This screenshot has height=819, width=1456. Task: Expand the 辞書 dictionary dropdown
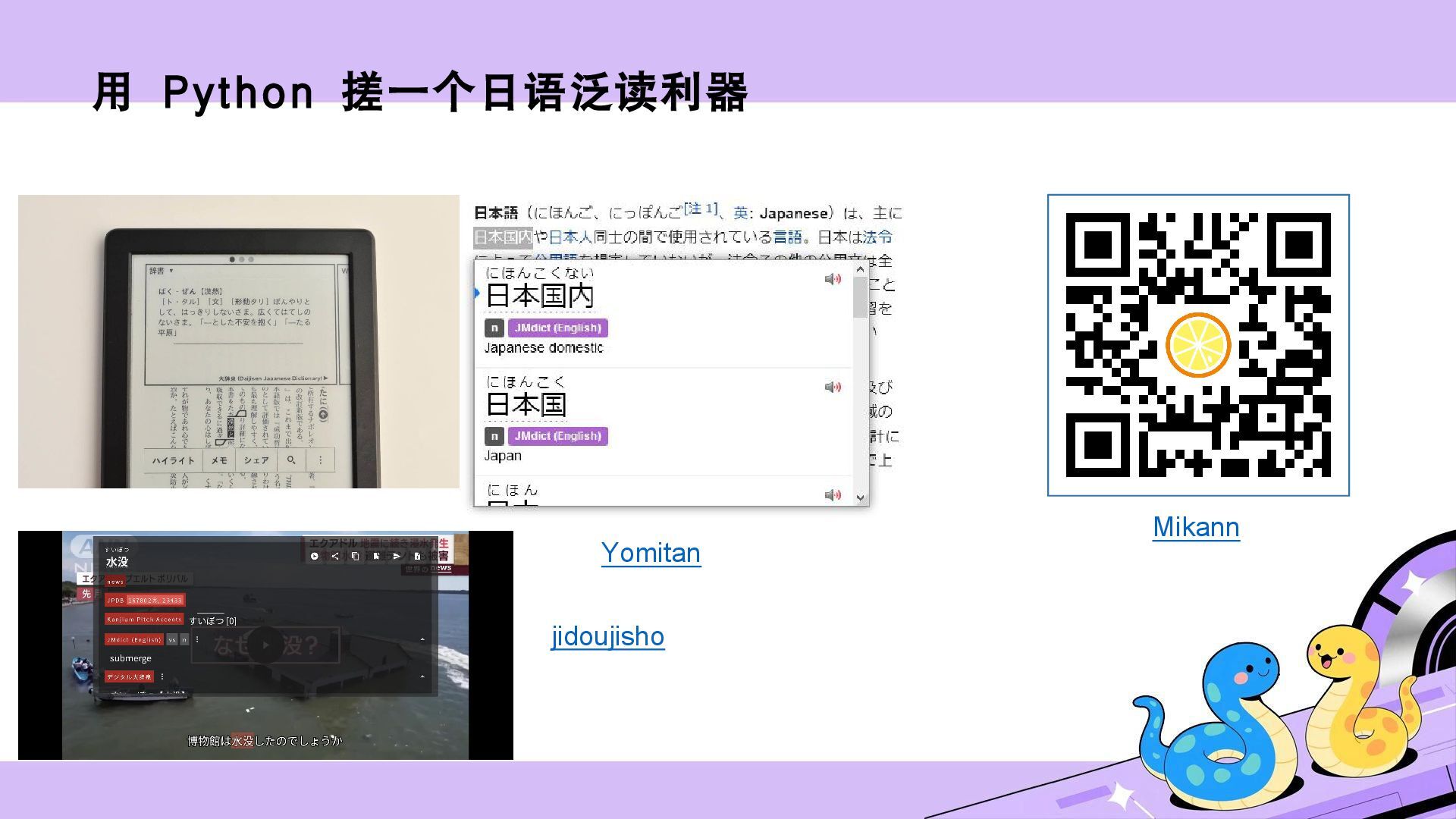[x=161, y=271]
